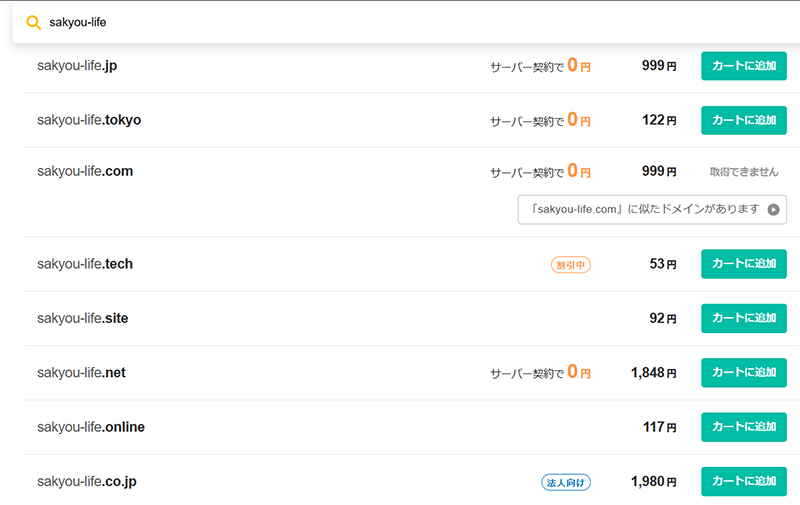Click the yellow search magnifier icon

tap(33, 22)
